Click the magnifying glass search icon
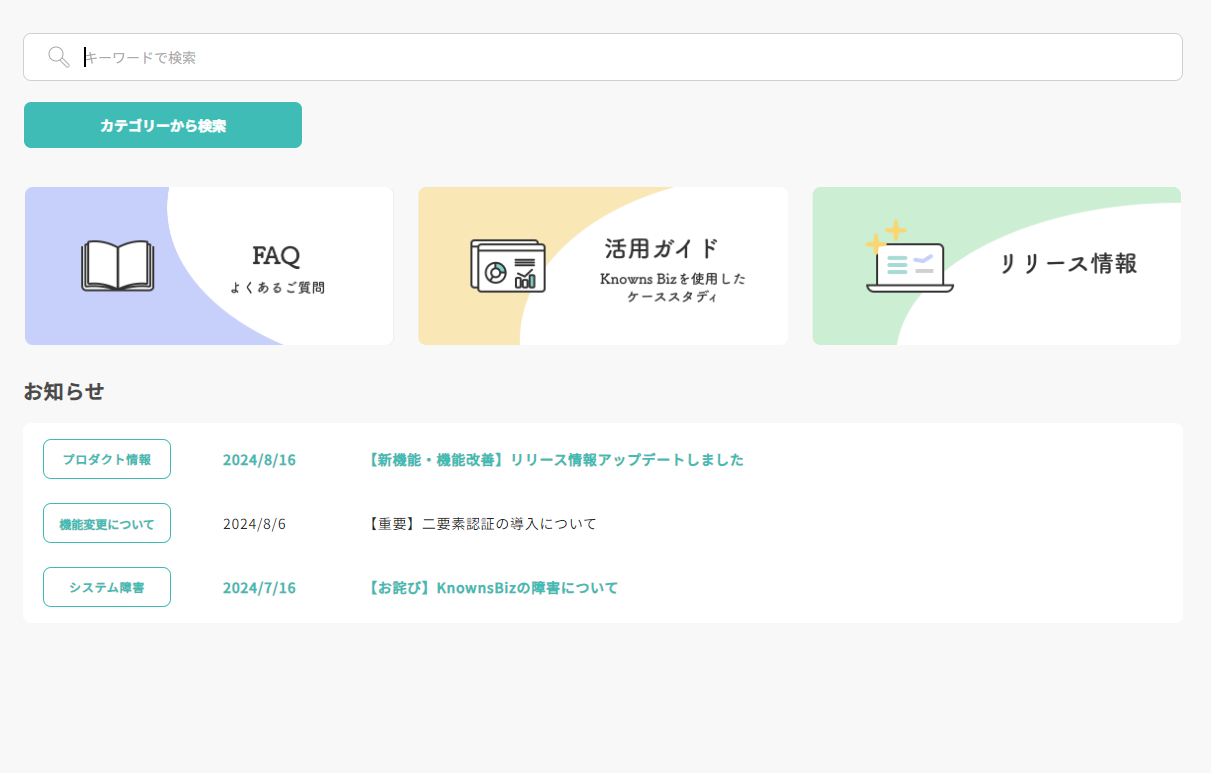Screen dimensions: 1211x773 [58, 57]
